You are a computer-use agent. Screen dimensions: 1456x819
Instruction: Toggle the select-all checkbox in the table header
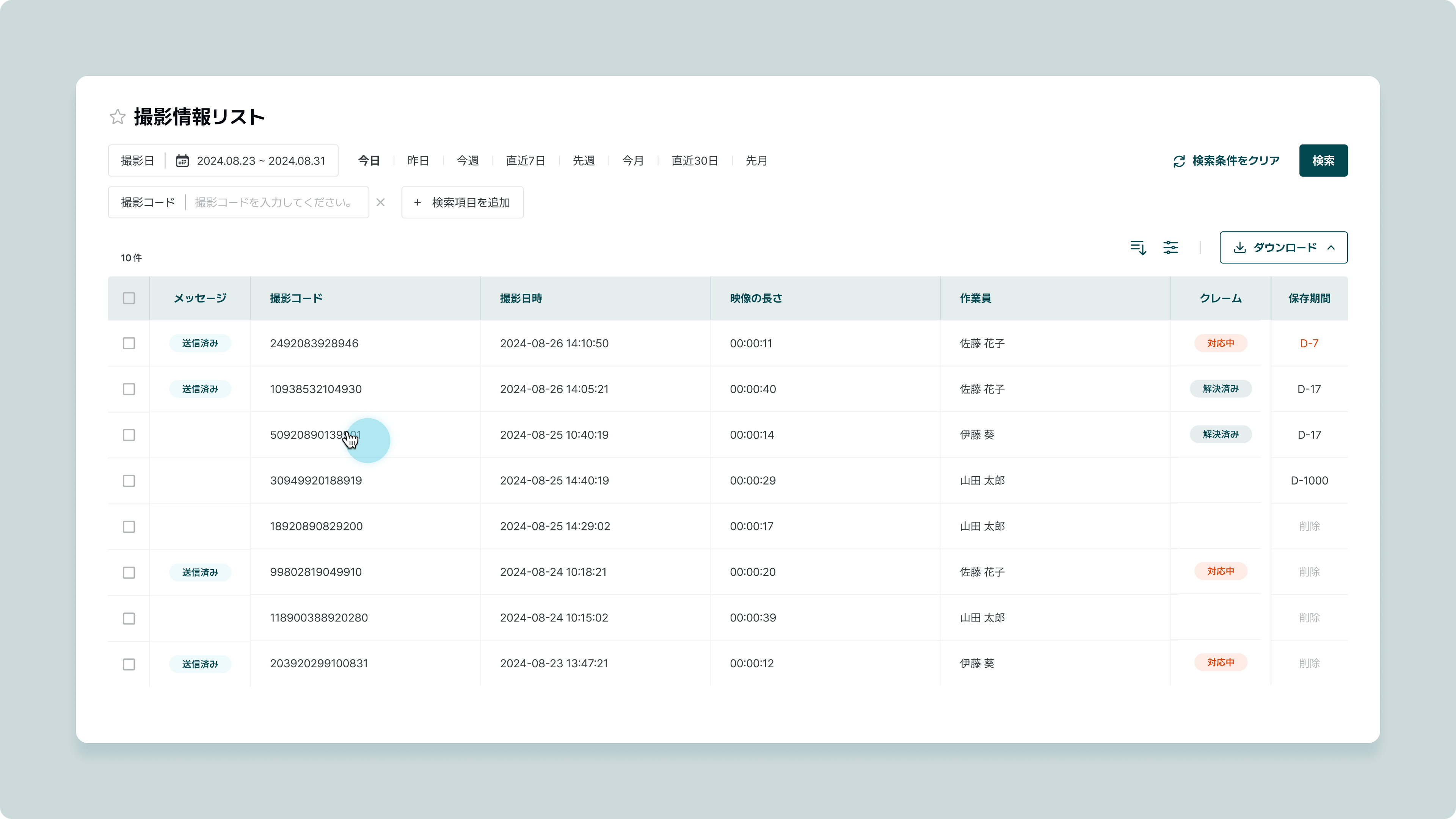click(x=129, y=298)
